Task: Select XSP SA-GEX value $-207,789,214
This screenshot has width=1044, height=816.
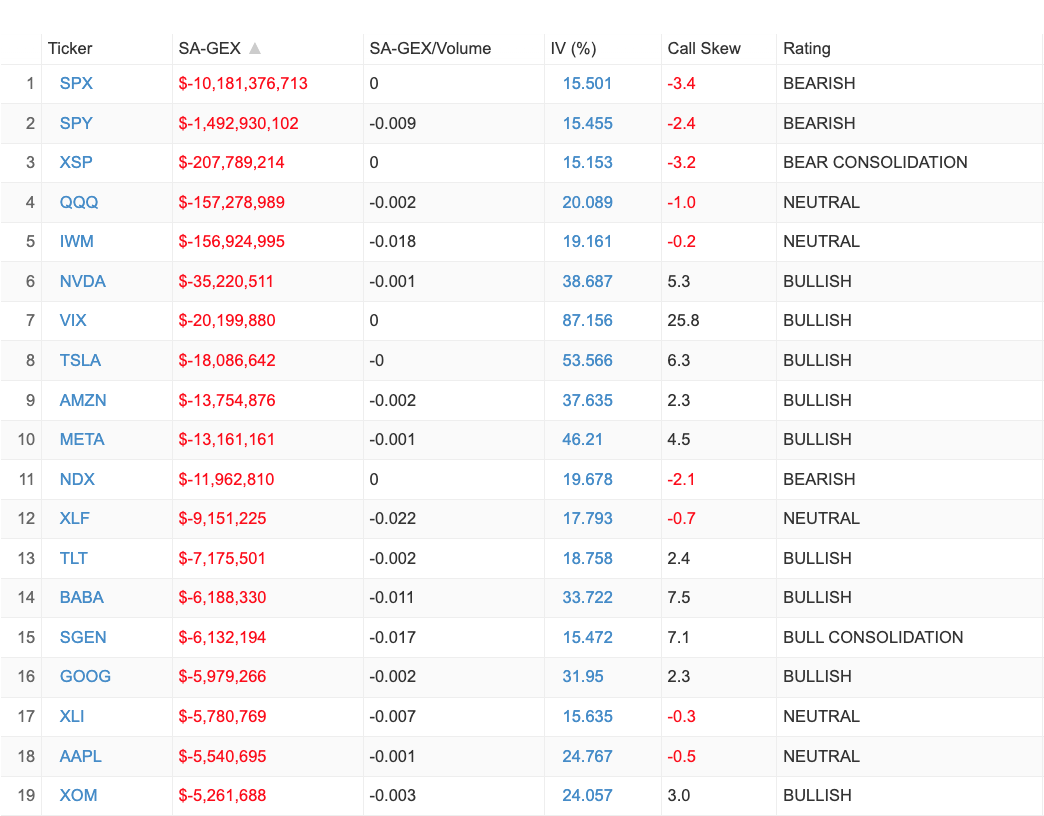Action: coord(231,163)
